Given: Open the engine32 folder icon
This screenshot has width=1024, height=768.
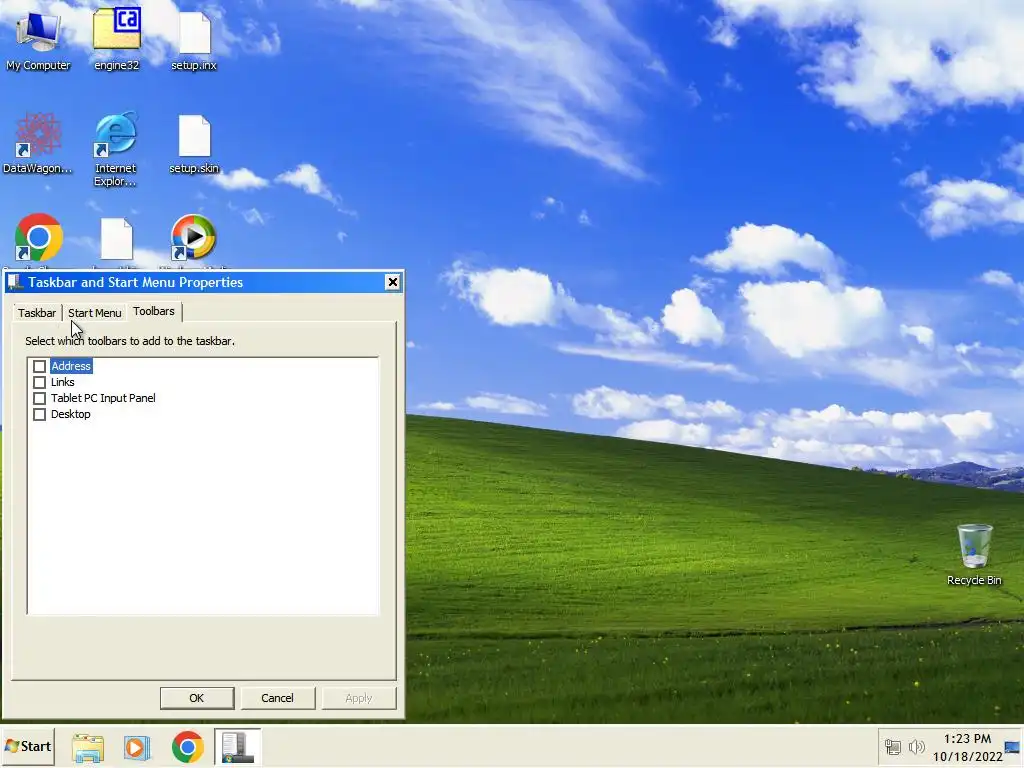Looking at the screenshot, I should coord(117,38).
